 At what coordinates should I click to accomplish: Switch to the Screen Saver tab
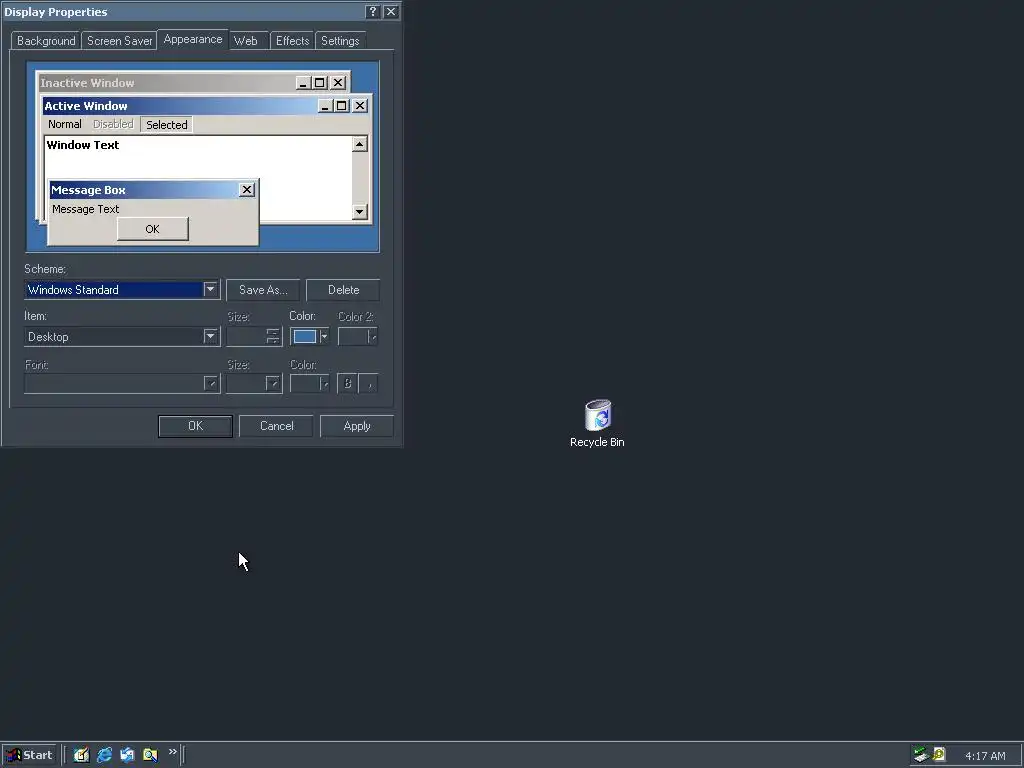120,40
